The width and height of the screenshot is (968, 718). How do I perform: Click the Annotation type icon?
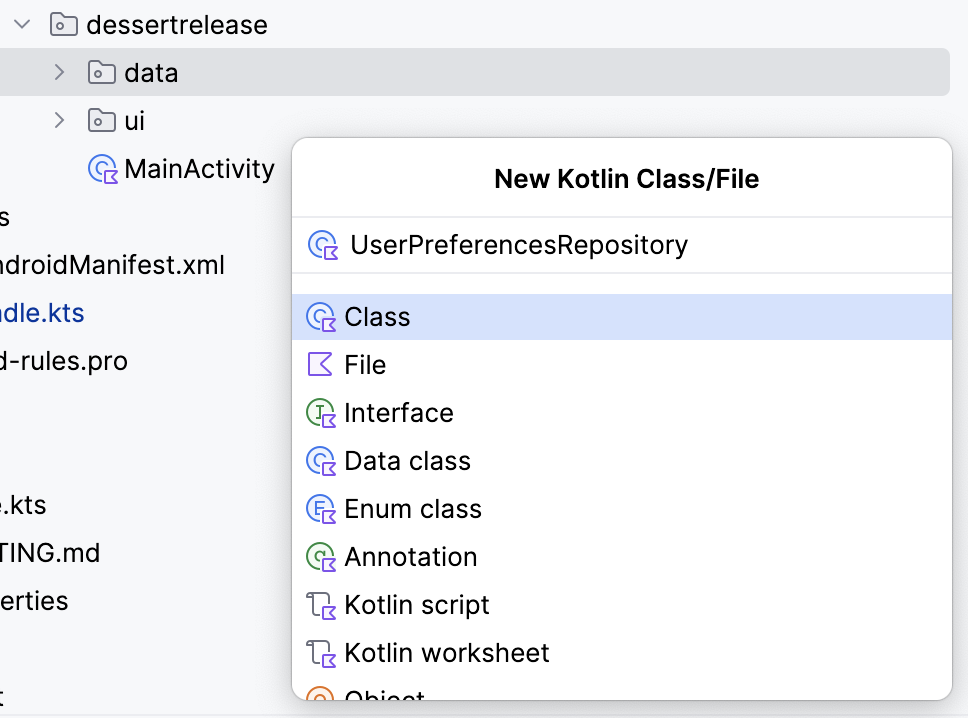point(320,557)
